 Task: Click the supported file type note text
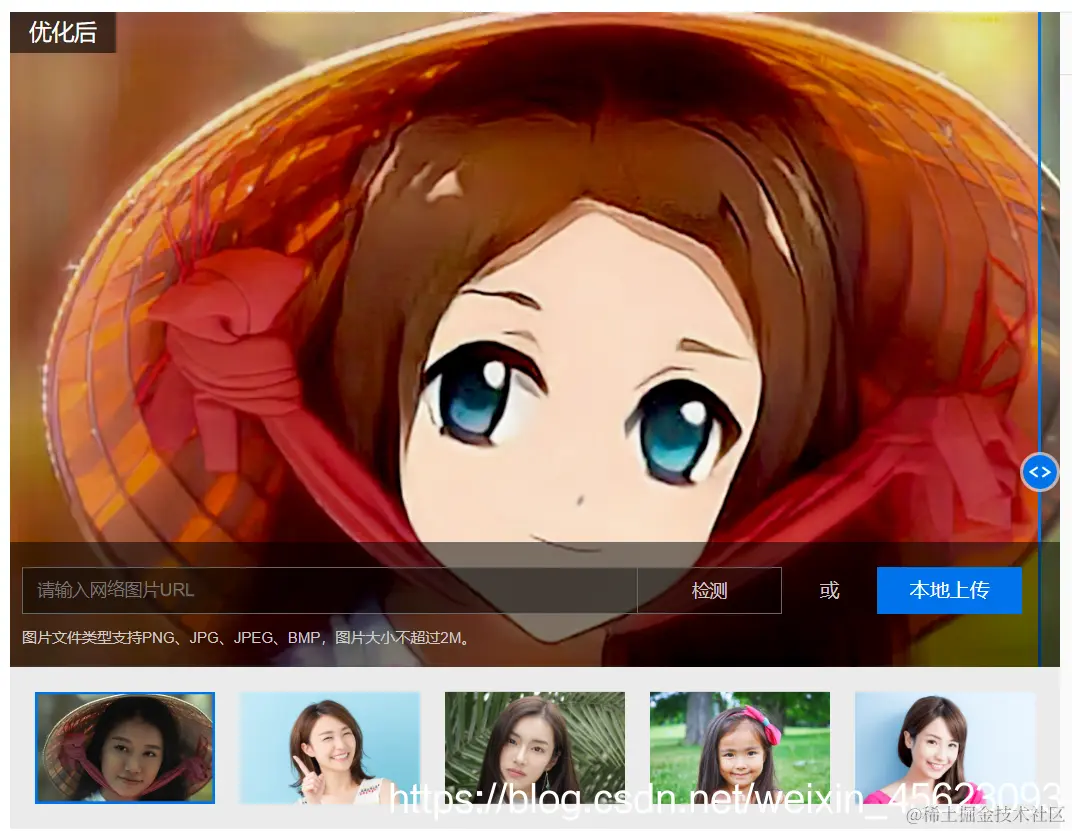pos(245,637)
